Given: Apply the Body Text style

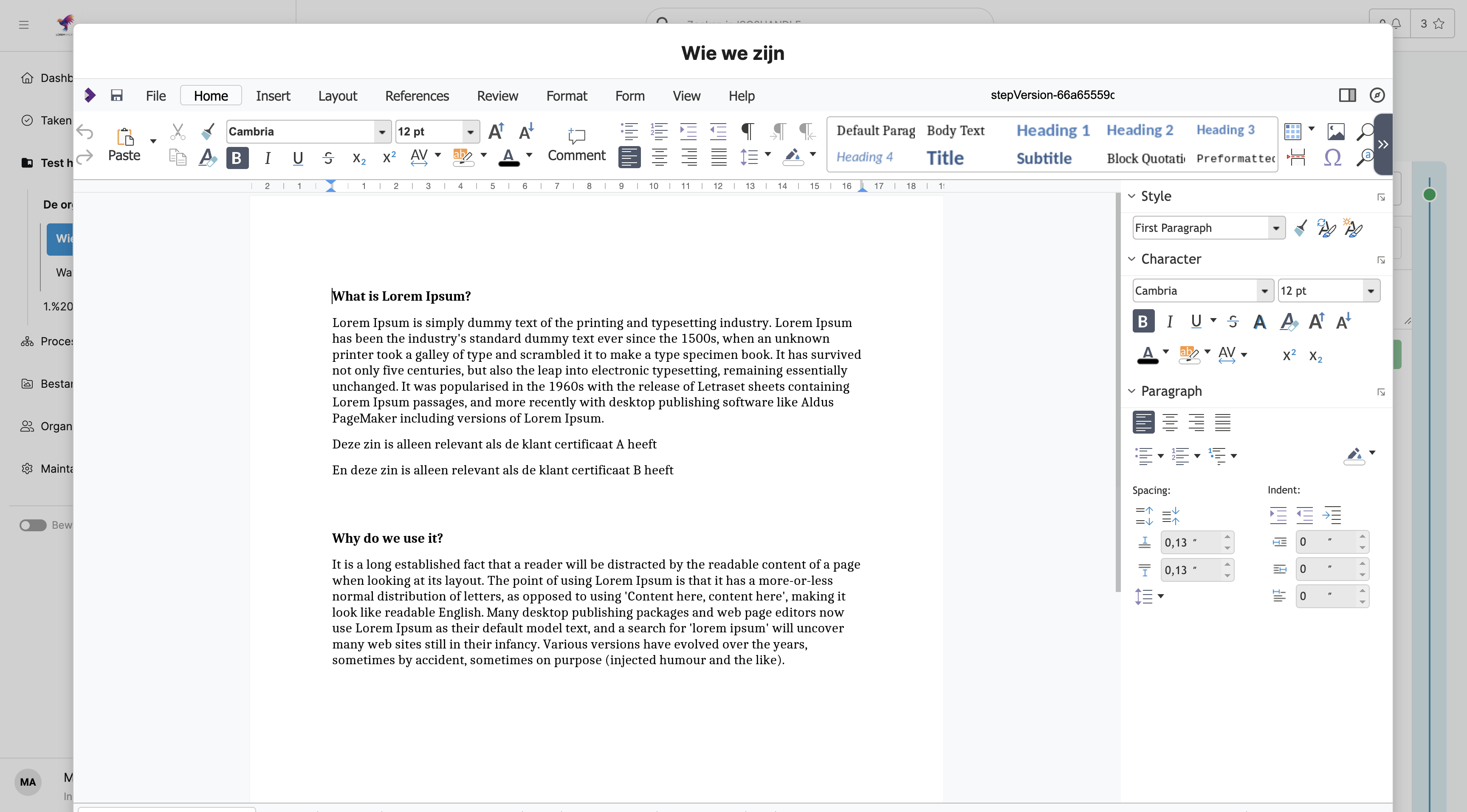Looking at the screenshot, I should [956, 130].
